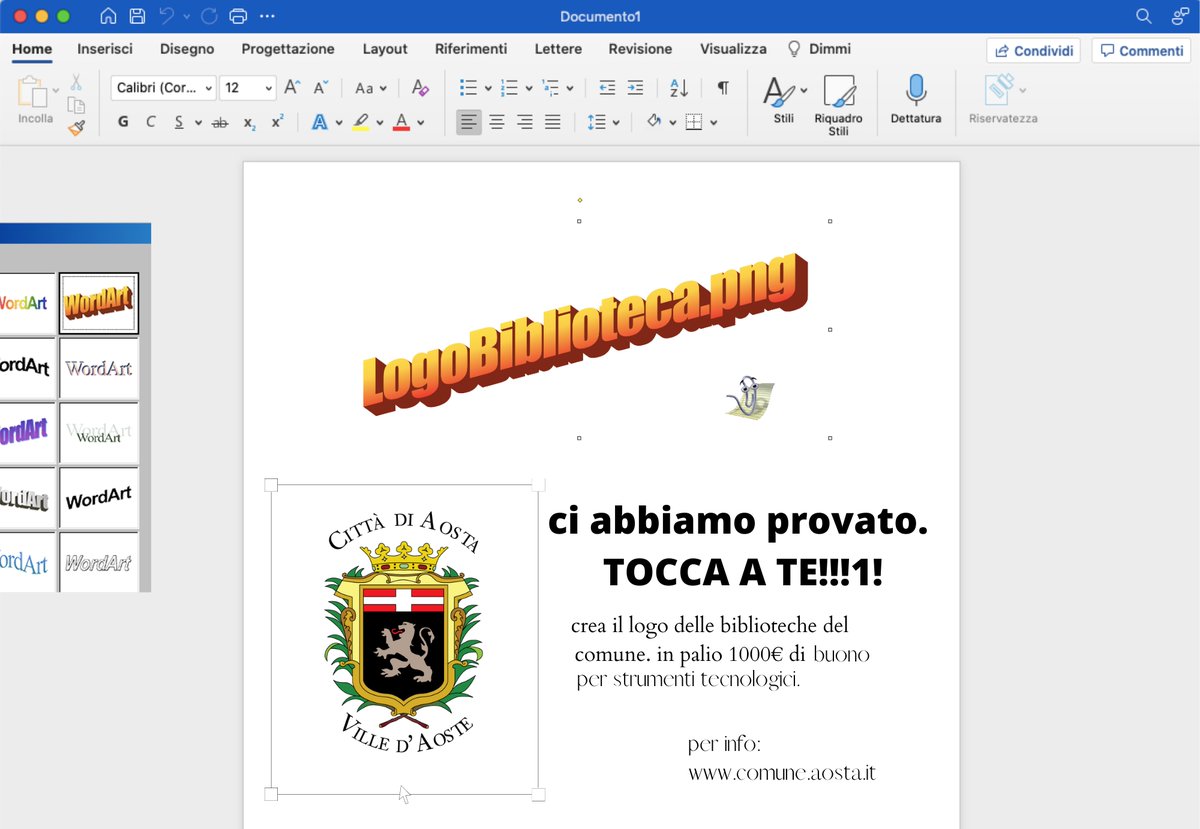The image size is (1200, 829).
Task: Select the LogoBiblioteca.png WordArt object
Action: click(x=585, y=333)
